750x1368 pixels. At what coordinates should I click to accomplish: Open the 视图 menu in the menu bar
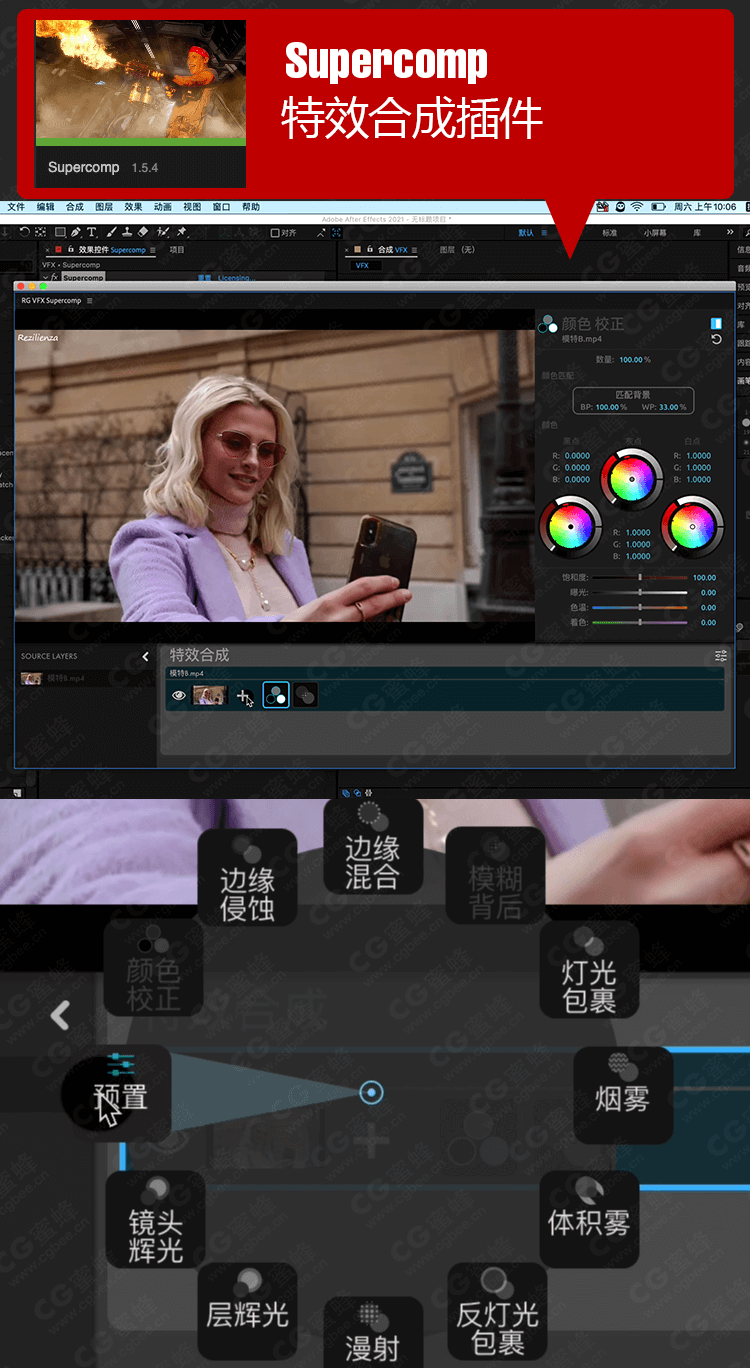pyautogui.click(x=192, y=207)
